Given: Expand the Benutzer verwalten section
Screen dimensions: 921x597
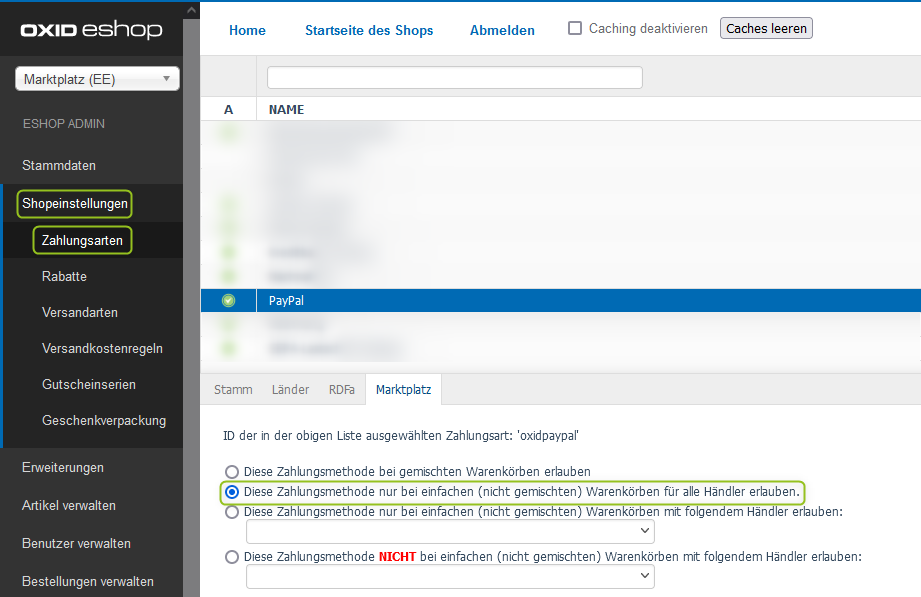Looking at the screenshot, I should [x=76, y=544].
